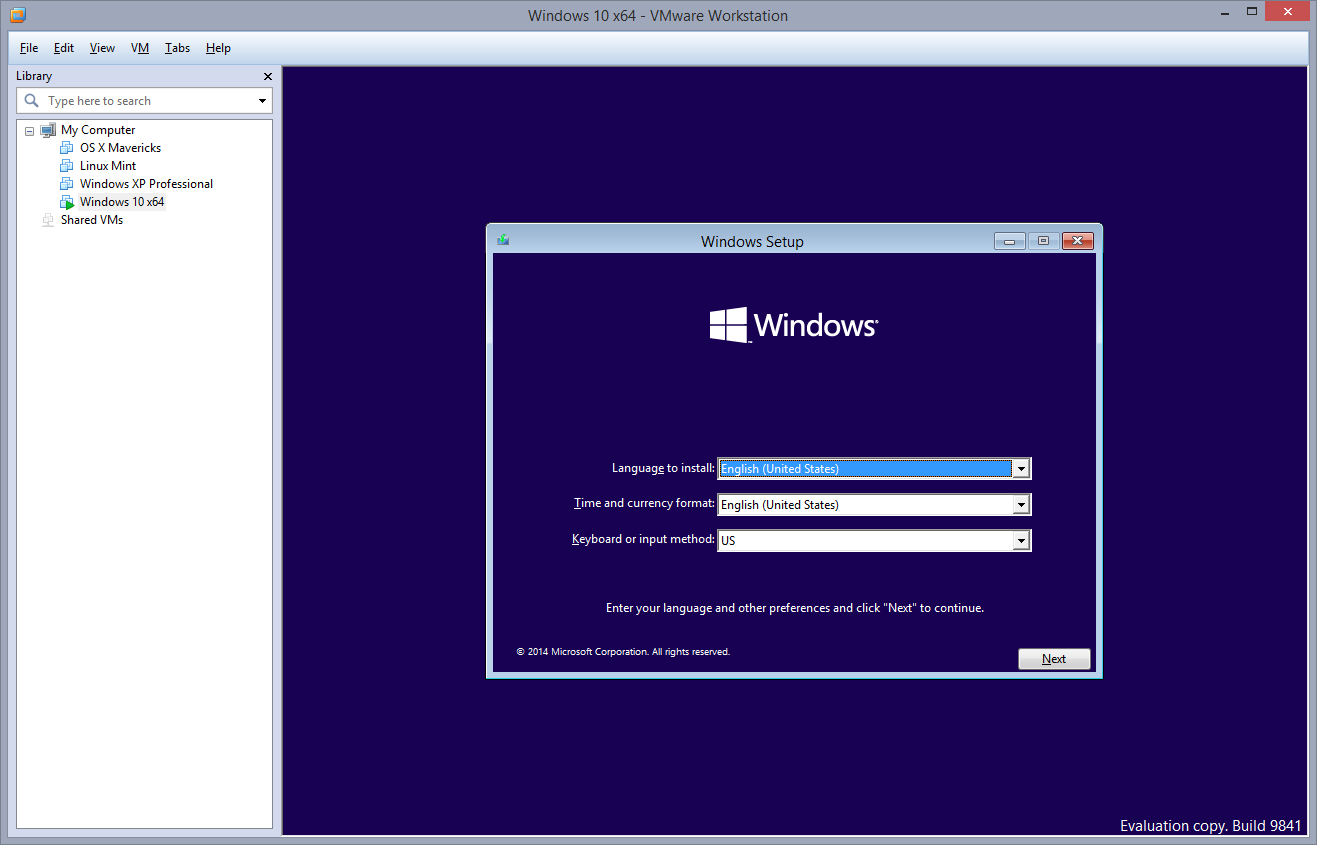Click the Linux Mint VM icon
The height and width of the screenshot is (845, 1317).
tap(67, 166)
